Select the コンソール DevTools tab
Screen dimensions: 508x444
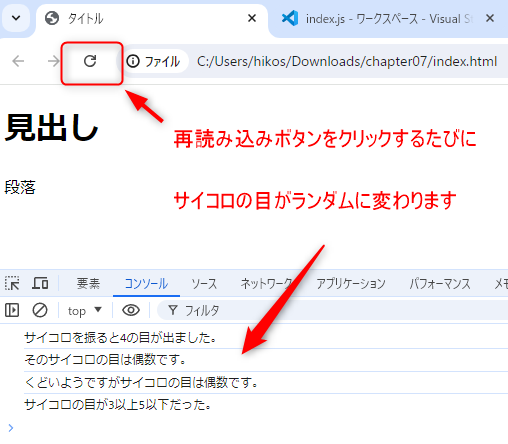[146, 284]
